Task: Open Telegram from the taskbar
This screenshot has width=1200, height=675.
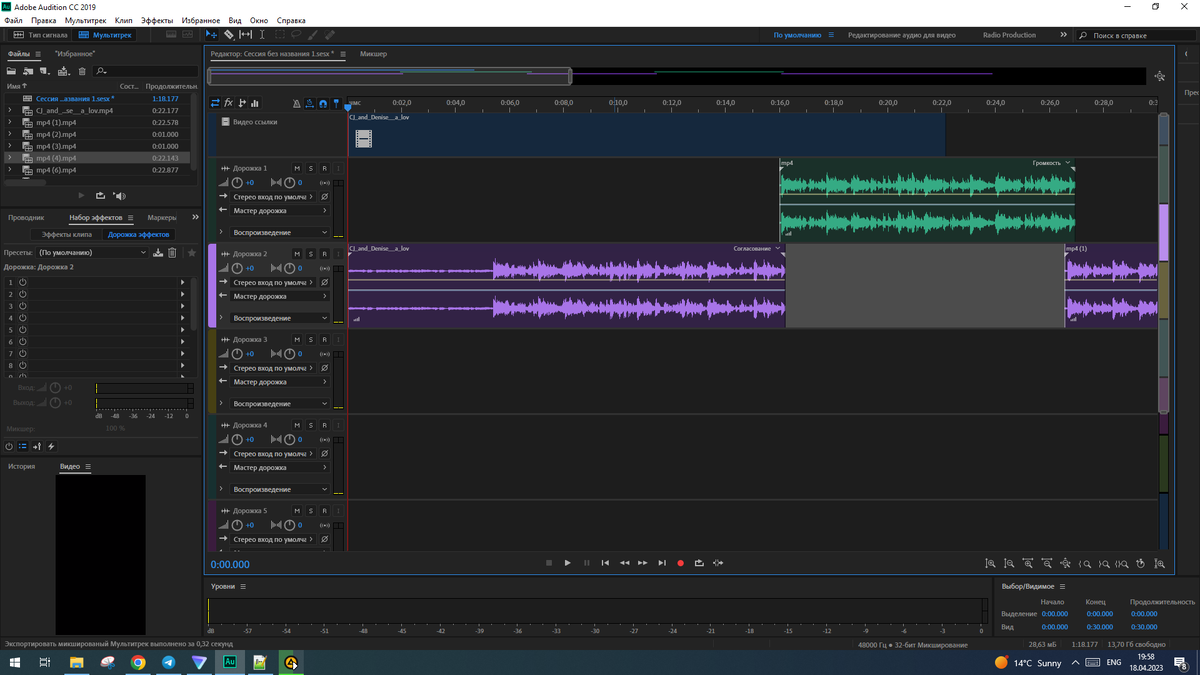Action: [x=168, y=662]
